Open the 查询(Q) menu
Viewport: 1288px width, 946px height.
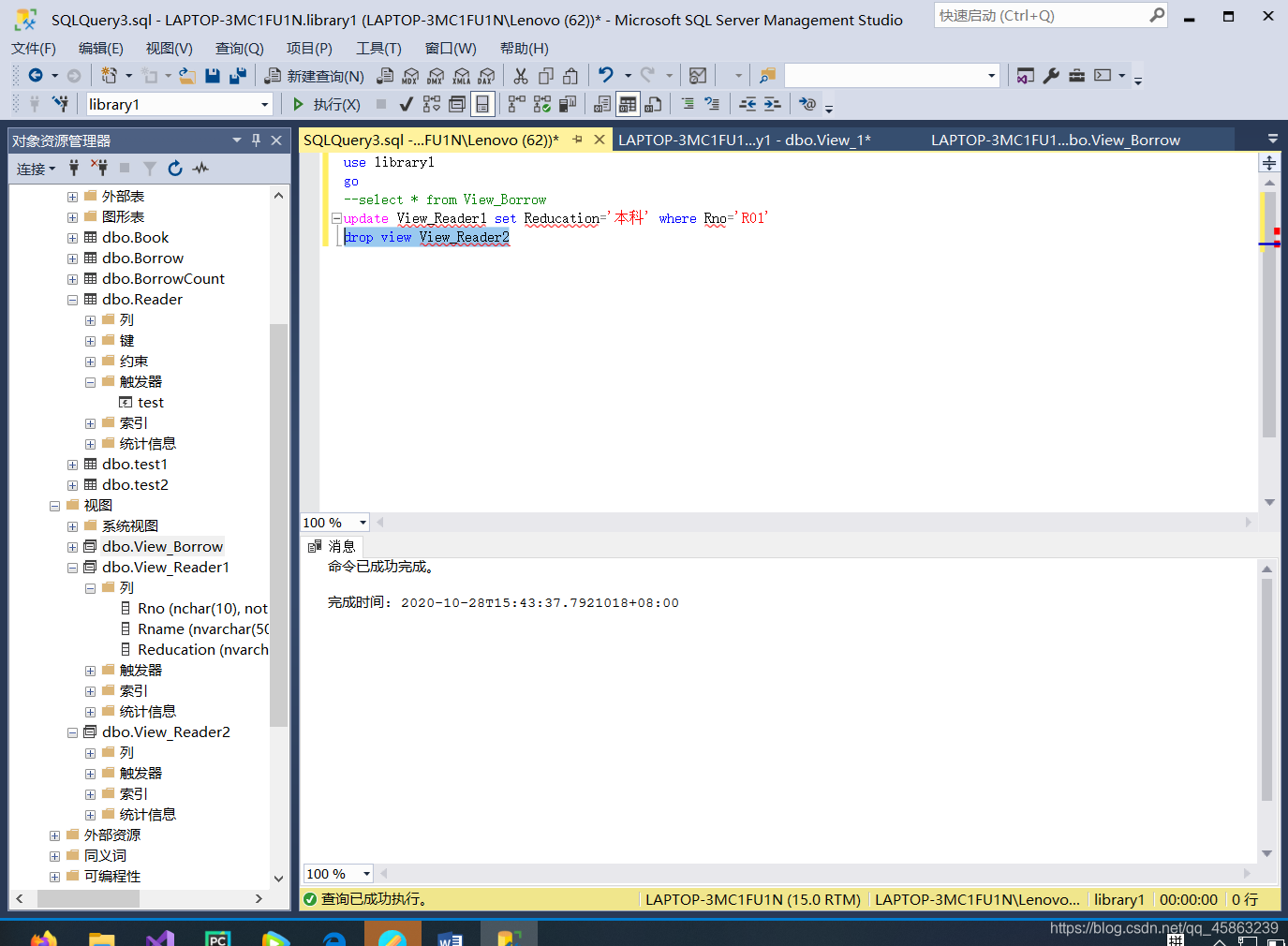[x=240, y=48]
